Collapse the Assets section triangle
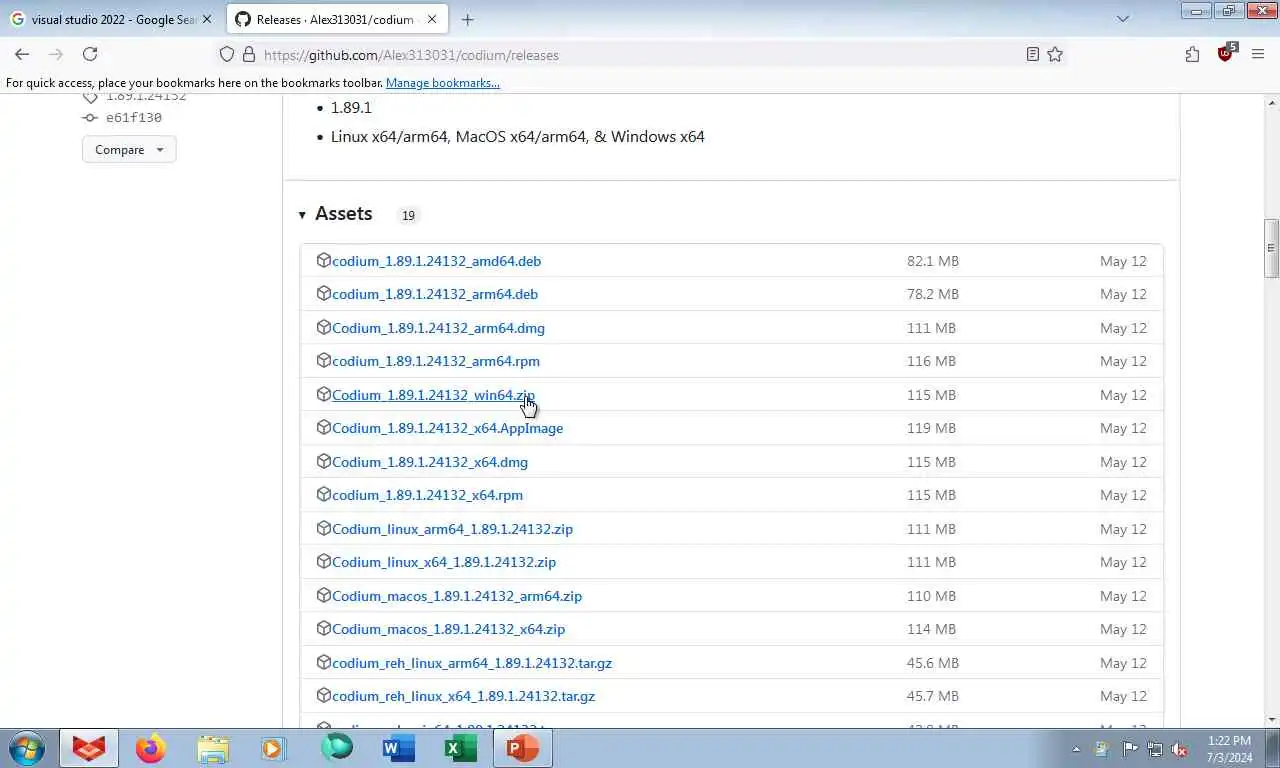Screen dimensions: 1280x768 302,215
